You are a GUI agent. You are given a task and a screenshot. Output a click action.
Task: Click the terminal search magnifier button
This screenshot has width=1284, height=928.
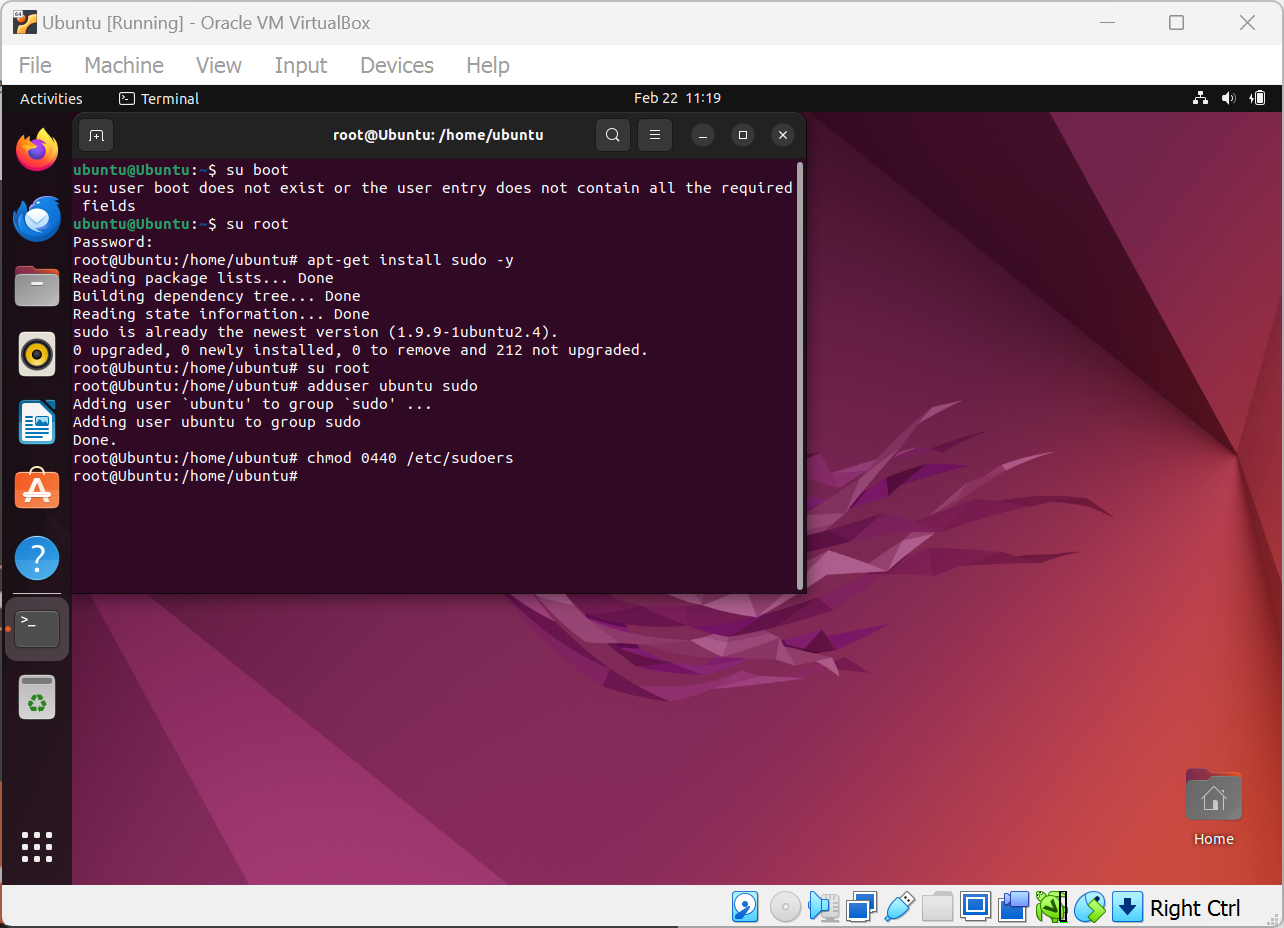click(x=613, y=134)
